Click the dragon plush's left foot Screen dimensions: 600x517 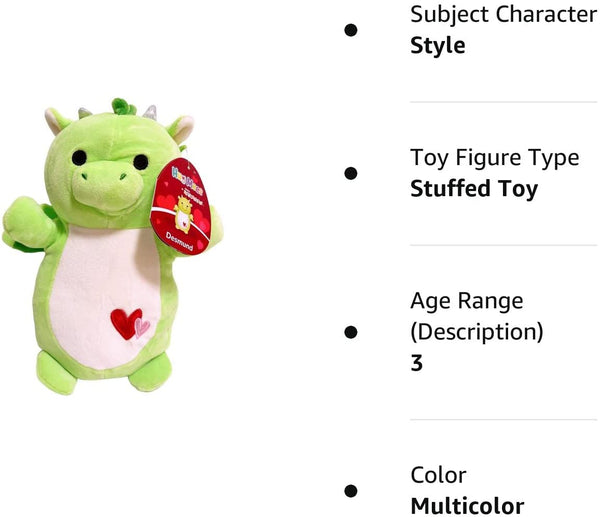[56, 373]
